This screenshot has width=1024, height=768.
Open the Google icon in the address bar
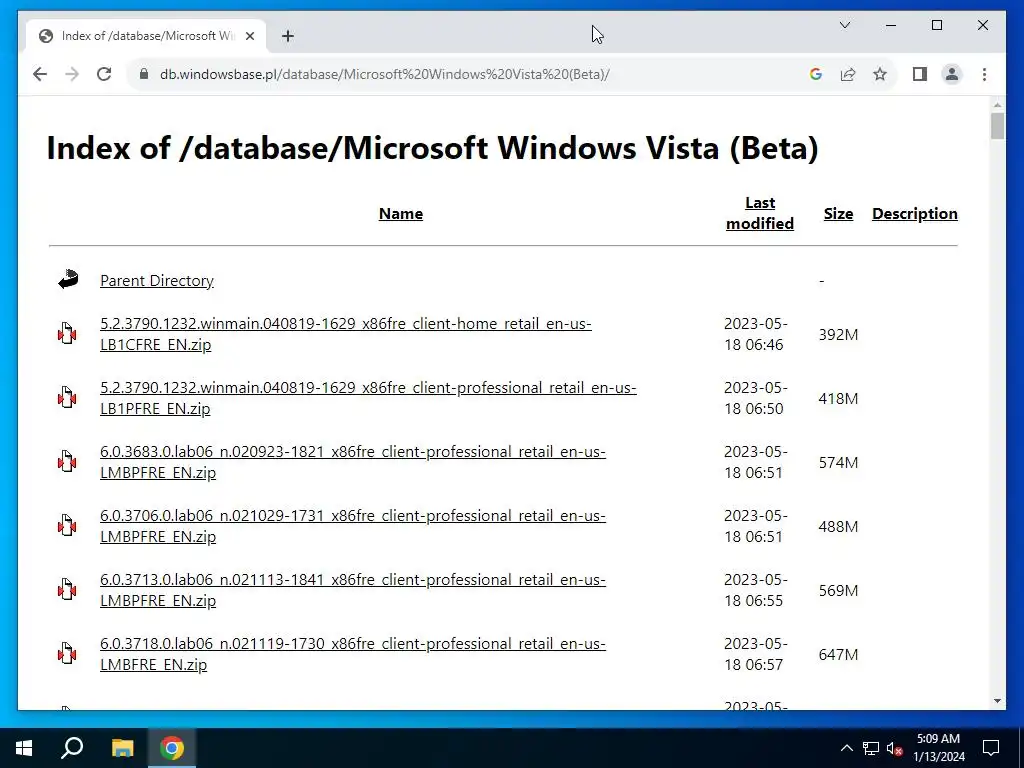point(816,74)
